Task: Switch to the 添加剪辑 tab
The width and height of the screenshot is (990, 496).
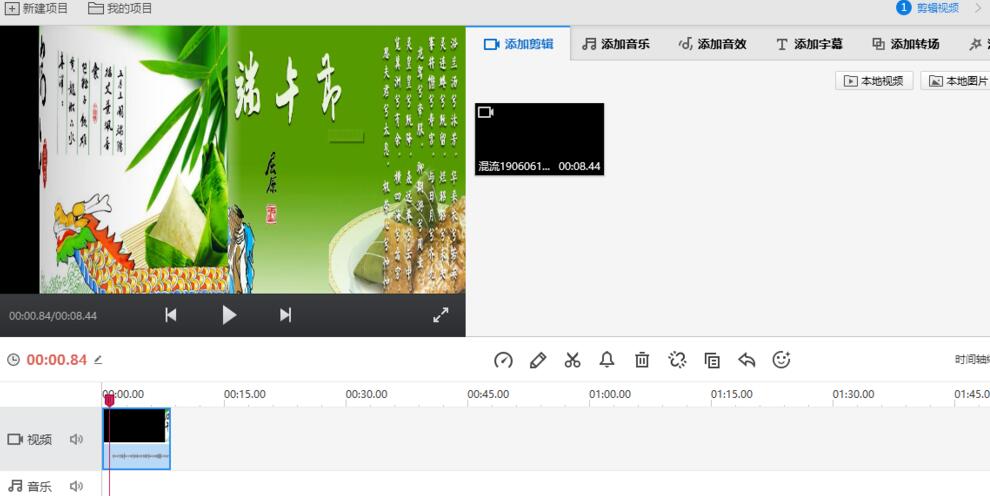Action: (x=518, y=44)
